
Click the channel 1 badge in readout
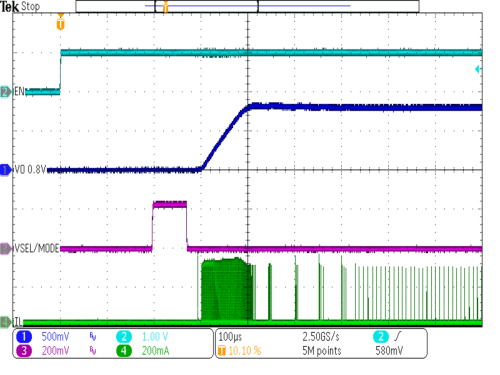coord(24,337)
